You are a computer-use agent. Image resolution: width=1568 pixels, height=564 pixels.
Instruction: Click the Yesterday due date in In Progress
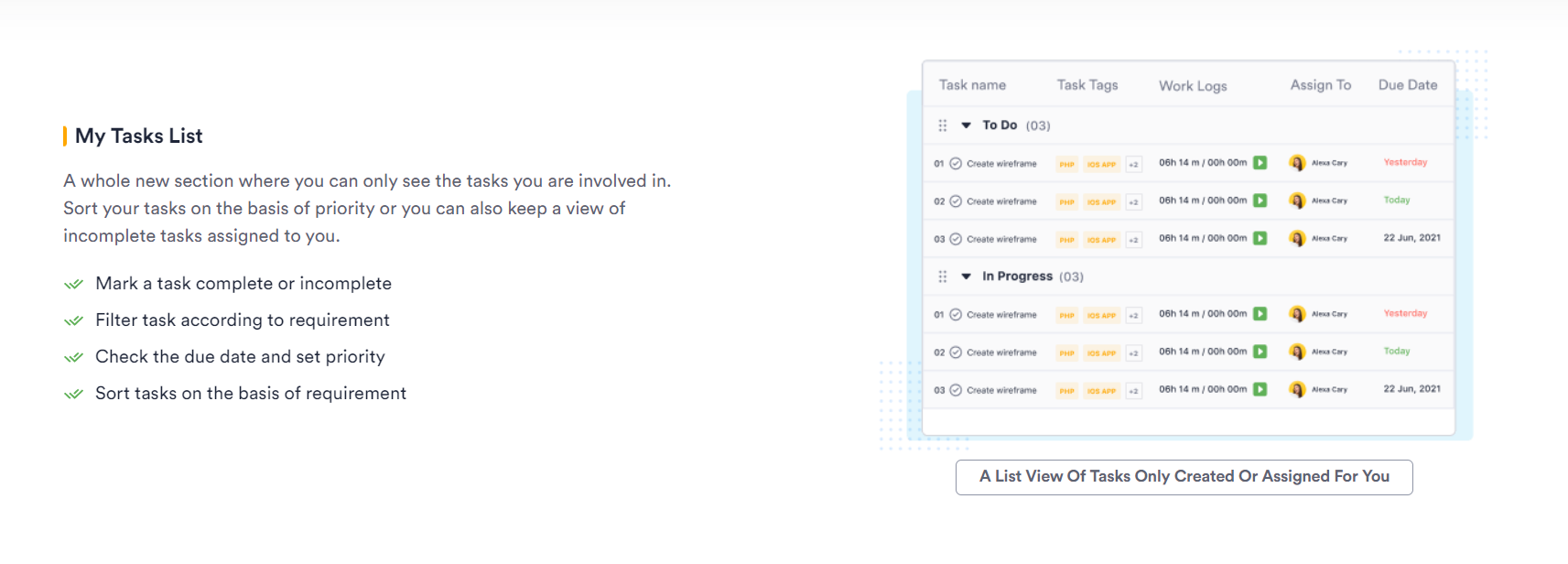pos(1405,313)
